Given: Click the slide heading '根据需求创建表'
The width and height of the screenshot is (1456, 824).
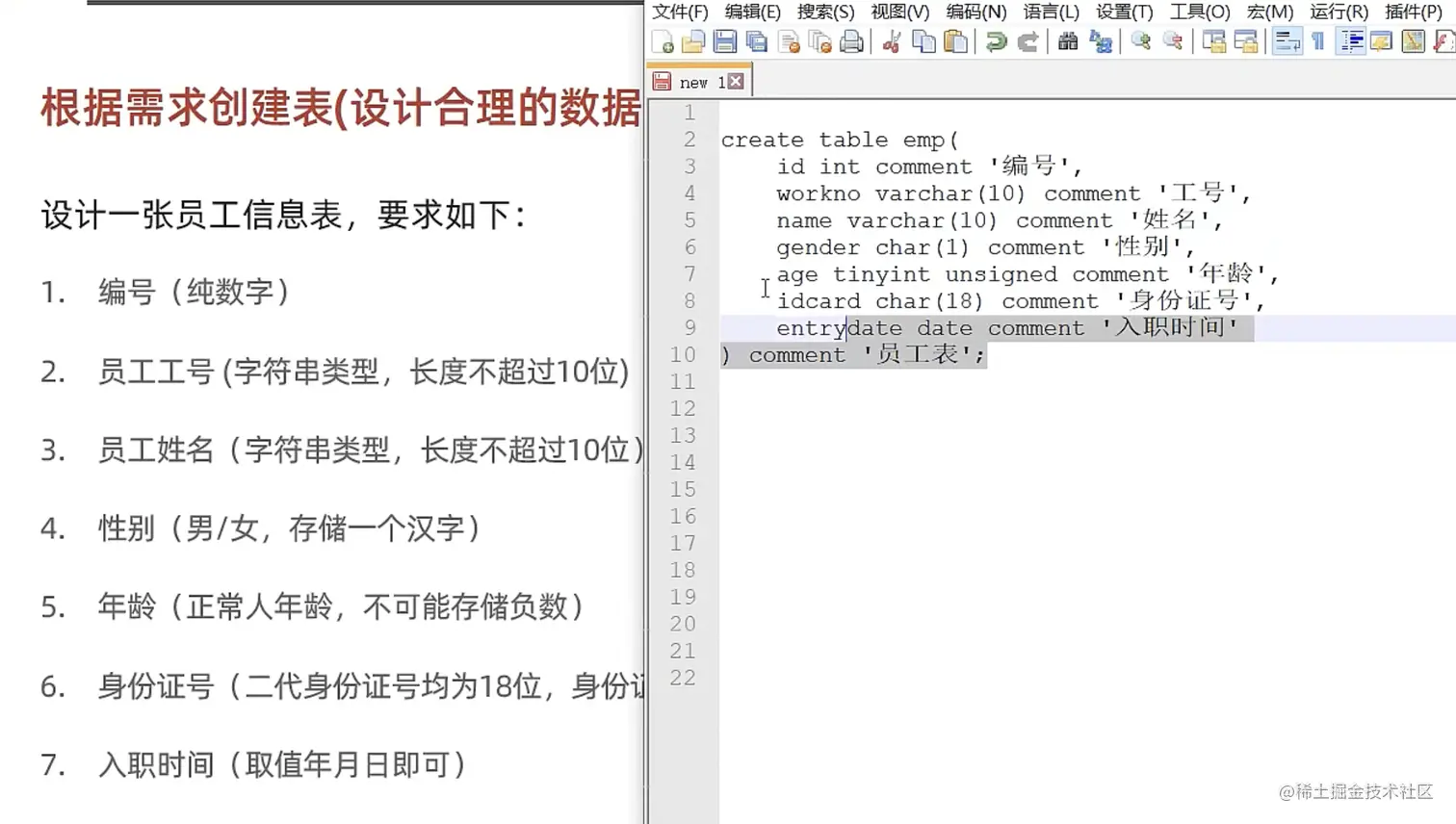Looking at the screenshot, I should point(186,108).
